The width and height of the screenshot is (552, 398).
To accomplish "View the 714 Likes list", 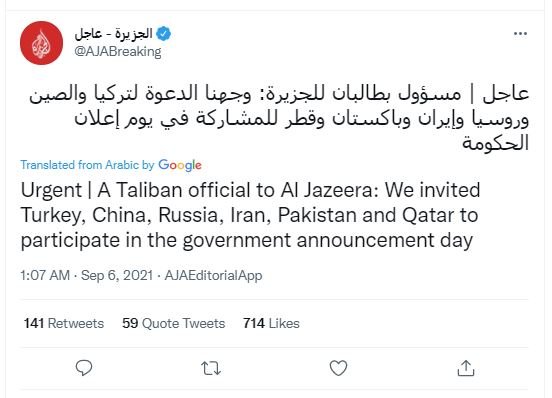I will [271, 323].
